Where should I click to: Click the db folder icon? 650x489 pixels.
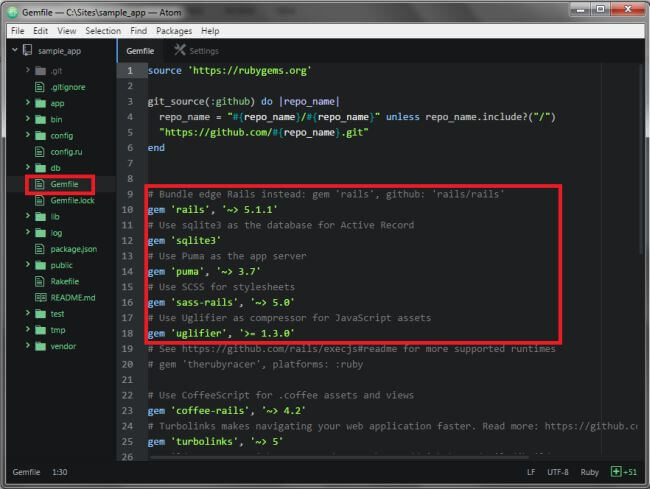pyautogui.click(x=40, y=168)
